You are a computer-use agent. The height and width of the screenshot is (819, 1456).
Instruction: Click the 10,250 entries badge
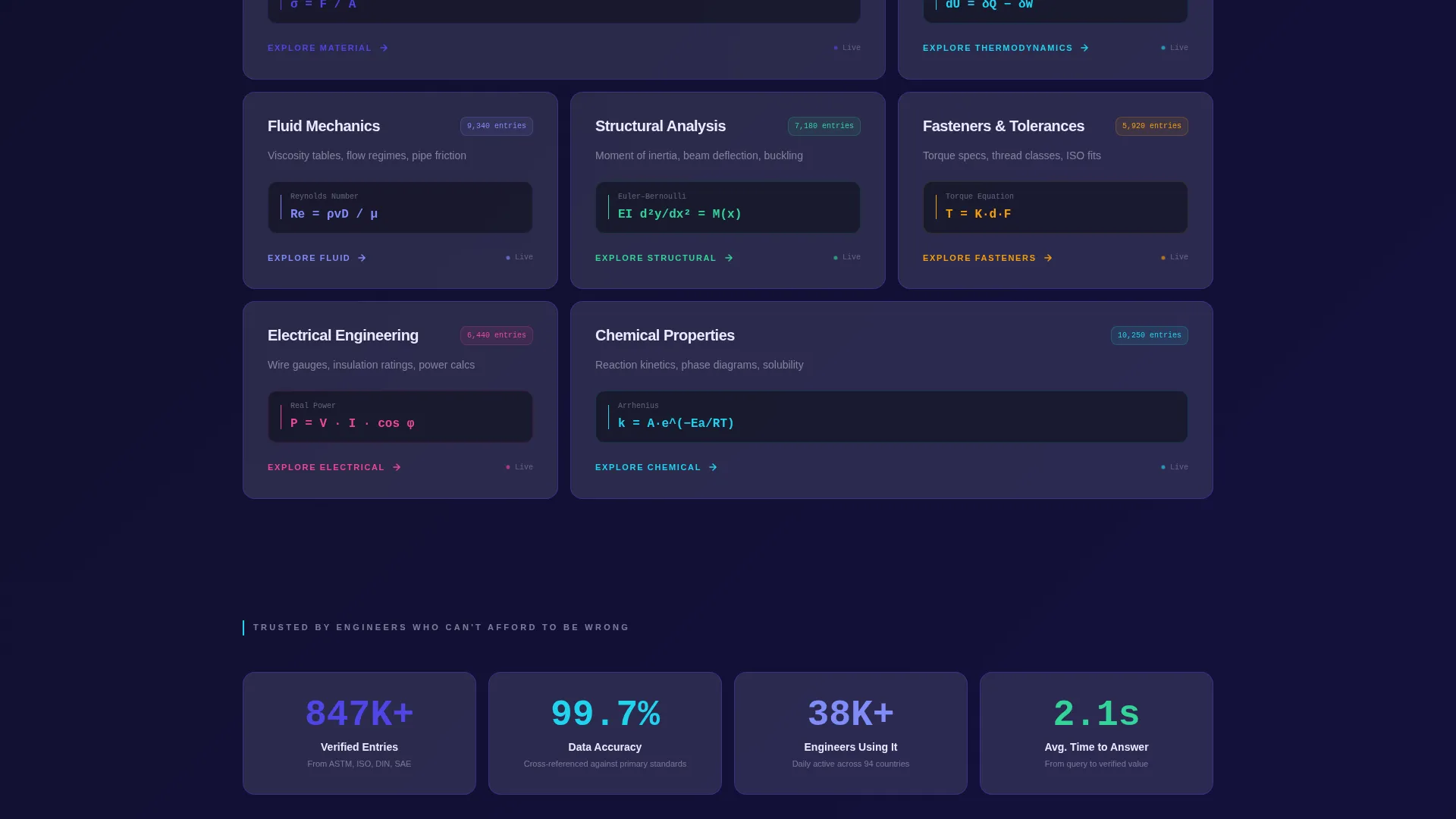point(1150,335)
